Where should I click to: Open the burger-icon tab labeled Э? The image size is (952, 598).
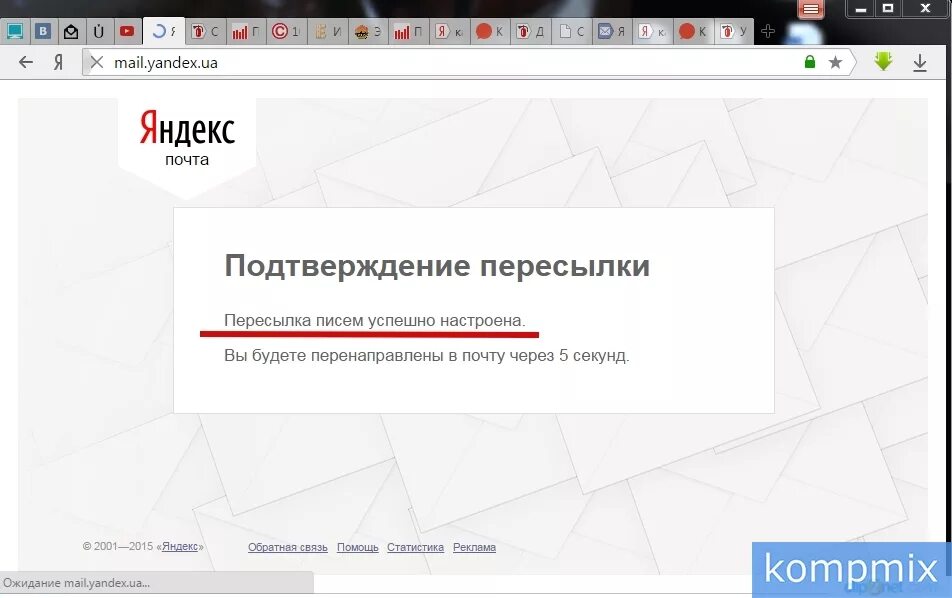coord(369,32)
